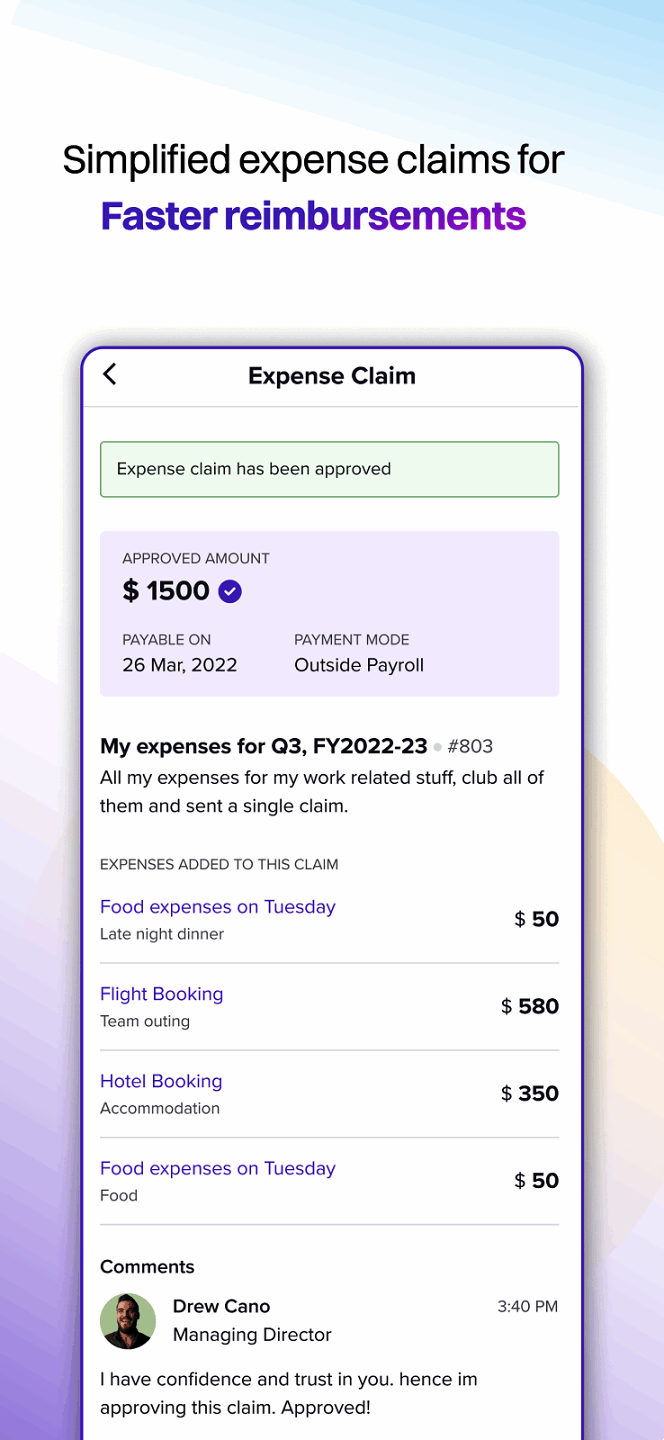
Task: Click the Outside Payroll payment mode
Action: [359, 665]
